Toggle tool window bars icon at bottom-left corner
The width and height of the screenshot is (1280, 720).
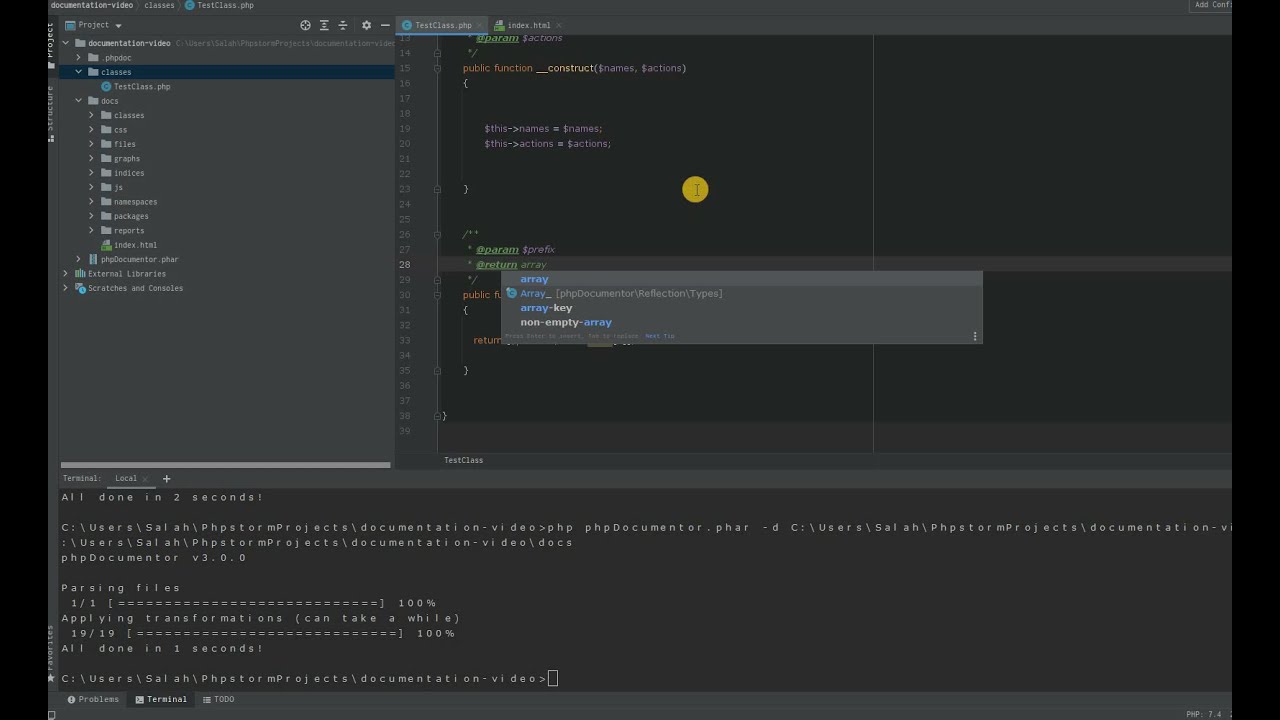(52, 714)
